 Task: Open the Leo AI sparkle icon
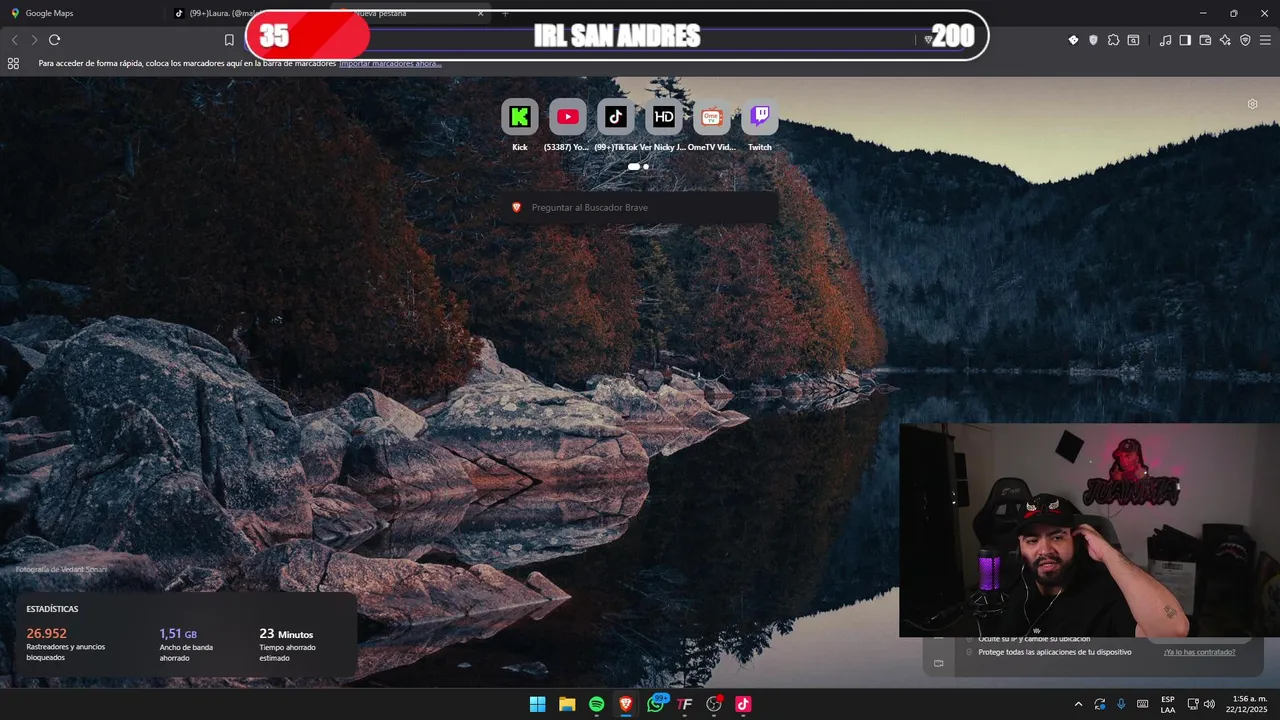pyautogui.click(x=1225, y=40)
